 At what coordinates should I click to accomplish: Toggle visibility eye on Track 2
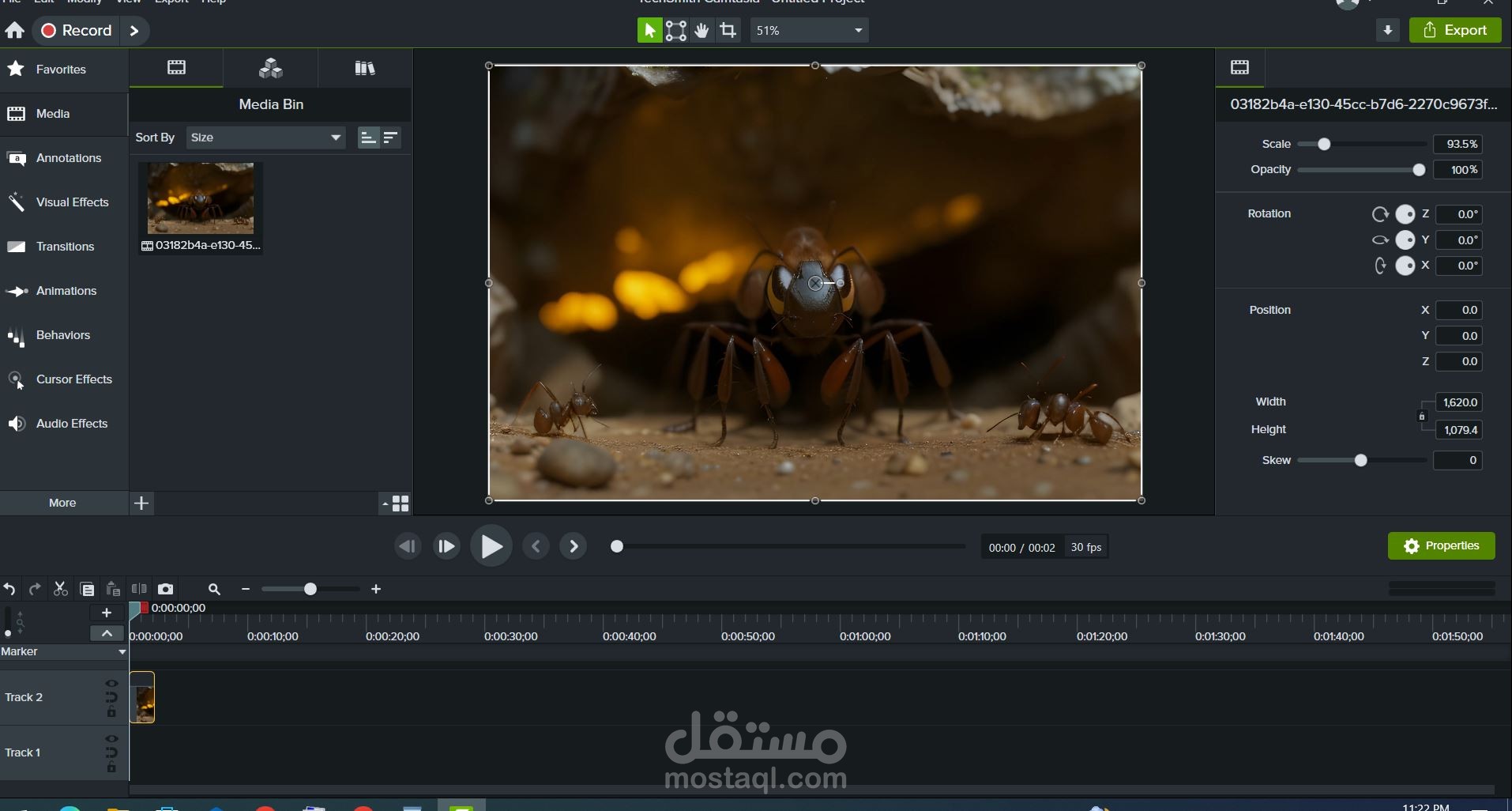tap(111, 684)
